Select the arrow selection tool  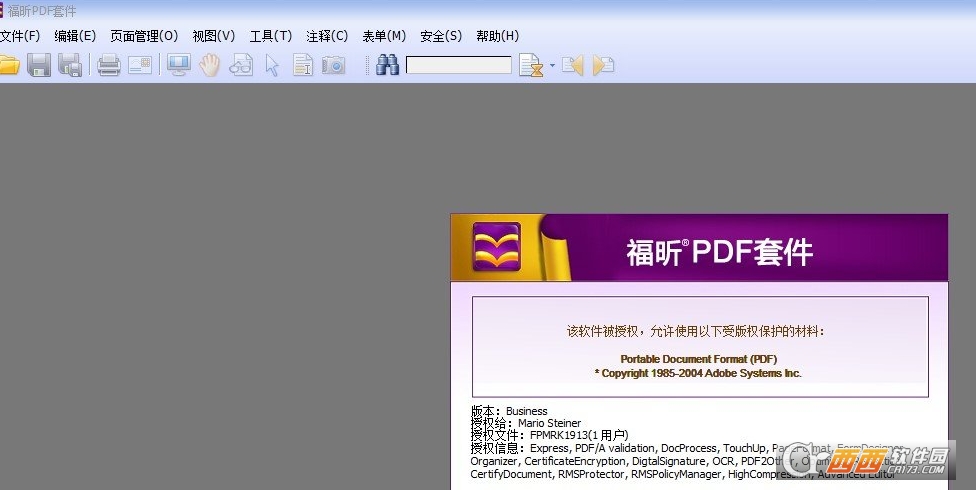point(271,66)
